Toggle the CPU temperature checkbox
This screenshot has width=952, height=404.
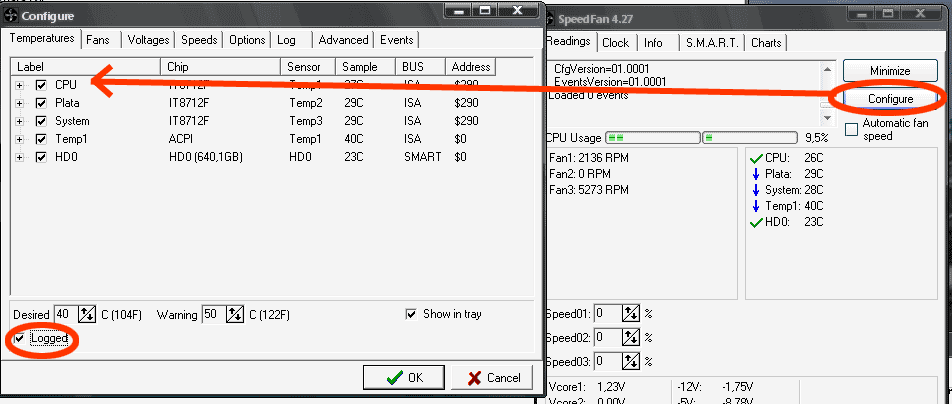point(41,85)
